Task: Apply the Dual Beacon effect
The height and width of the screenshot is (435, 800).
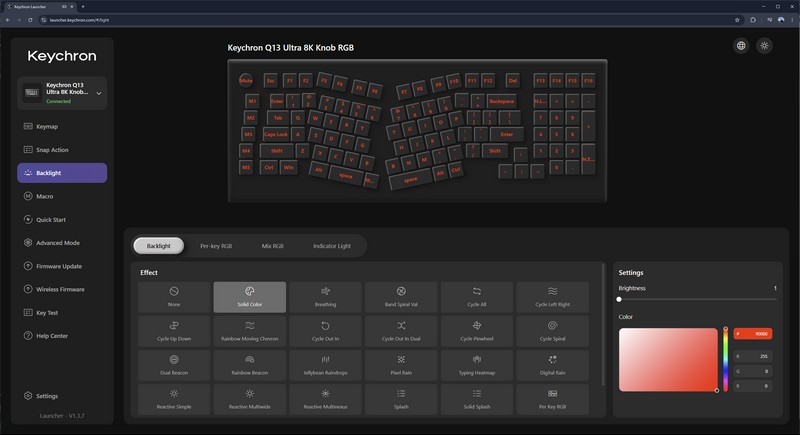Action: click(174, 365)
